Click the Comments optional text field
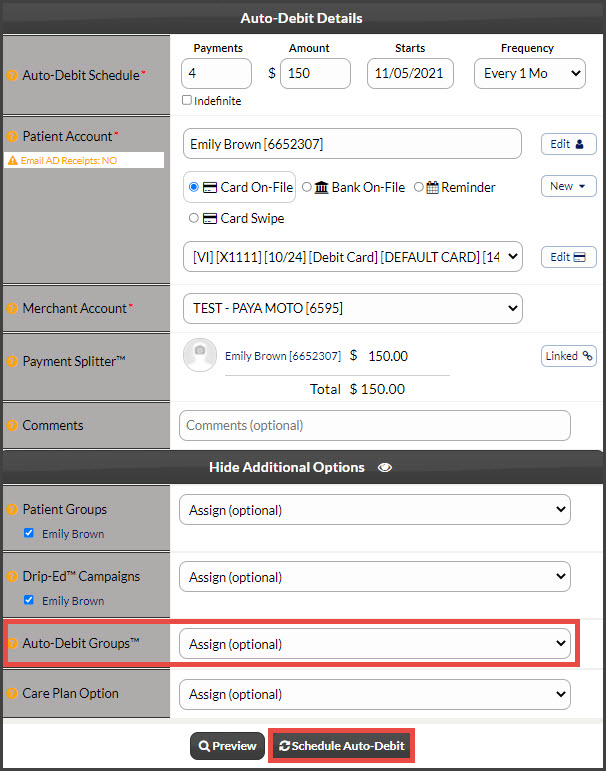The width and height of the screenshot is (606, 771). point(375,425)
